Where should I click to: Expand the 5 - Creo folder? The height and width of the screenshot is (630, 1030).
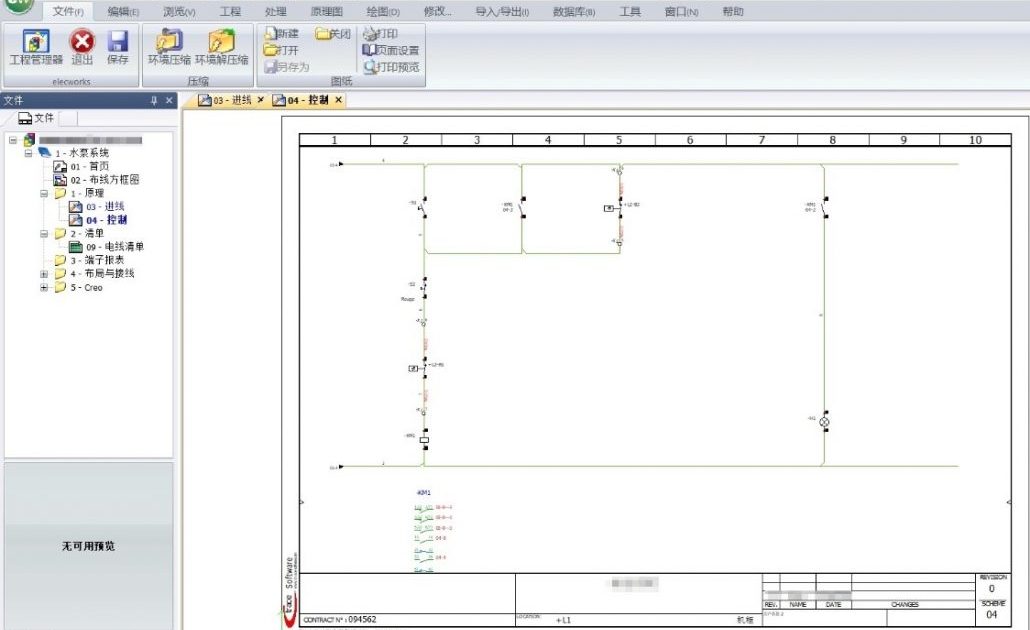pyautogui.click(x=44, y=288)
